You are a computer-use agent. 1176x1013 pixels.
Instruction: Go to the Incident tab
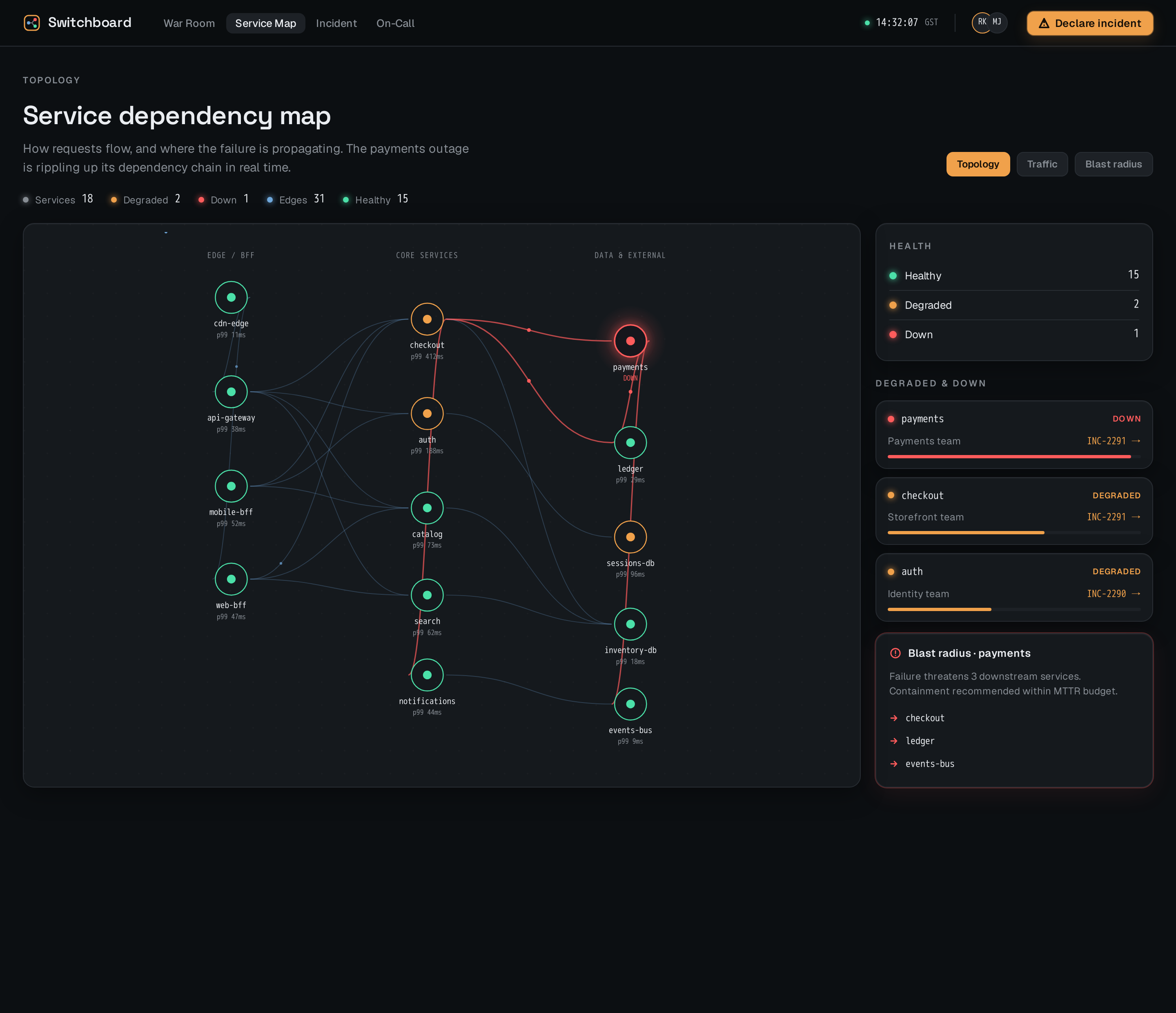click(x=336, y=23)
